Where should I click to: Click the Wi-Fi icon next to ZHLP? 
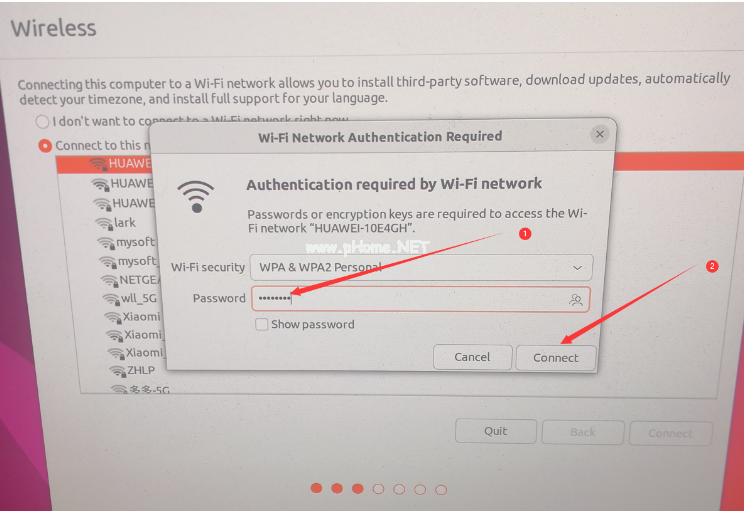tap(117, 371)
